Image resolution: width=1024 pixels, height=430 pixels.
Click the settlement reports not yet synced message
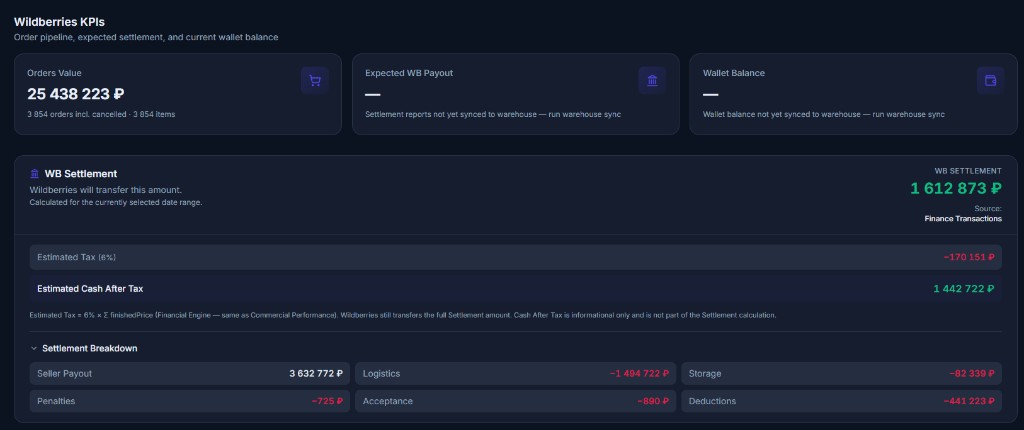[x=492, y=114]
